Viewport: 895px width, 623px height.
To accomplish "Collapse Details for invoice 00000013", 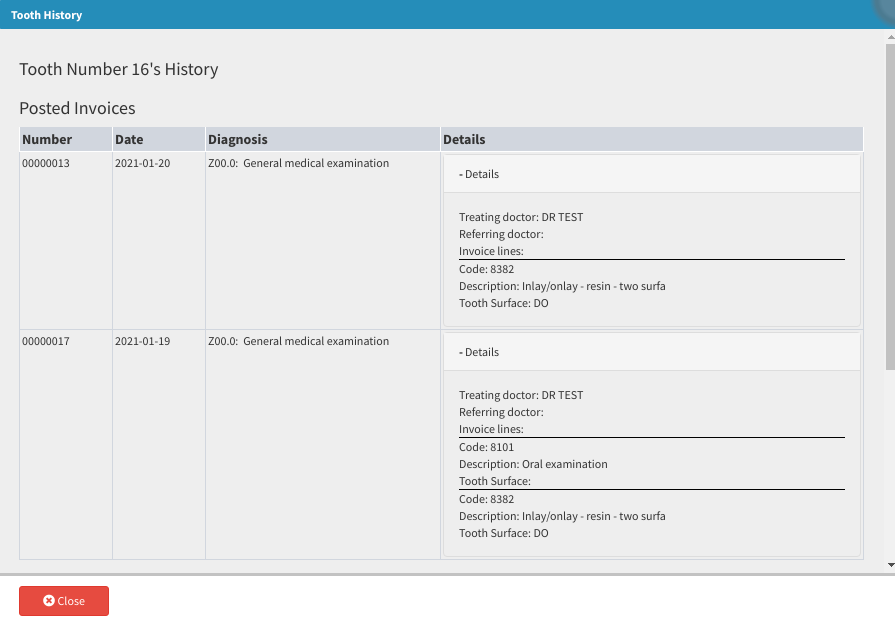I will pyautogui.click(x=479, y=174).
